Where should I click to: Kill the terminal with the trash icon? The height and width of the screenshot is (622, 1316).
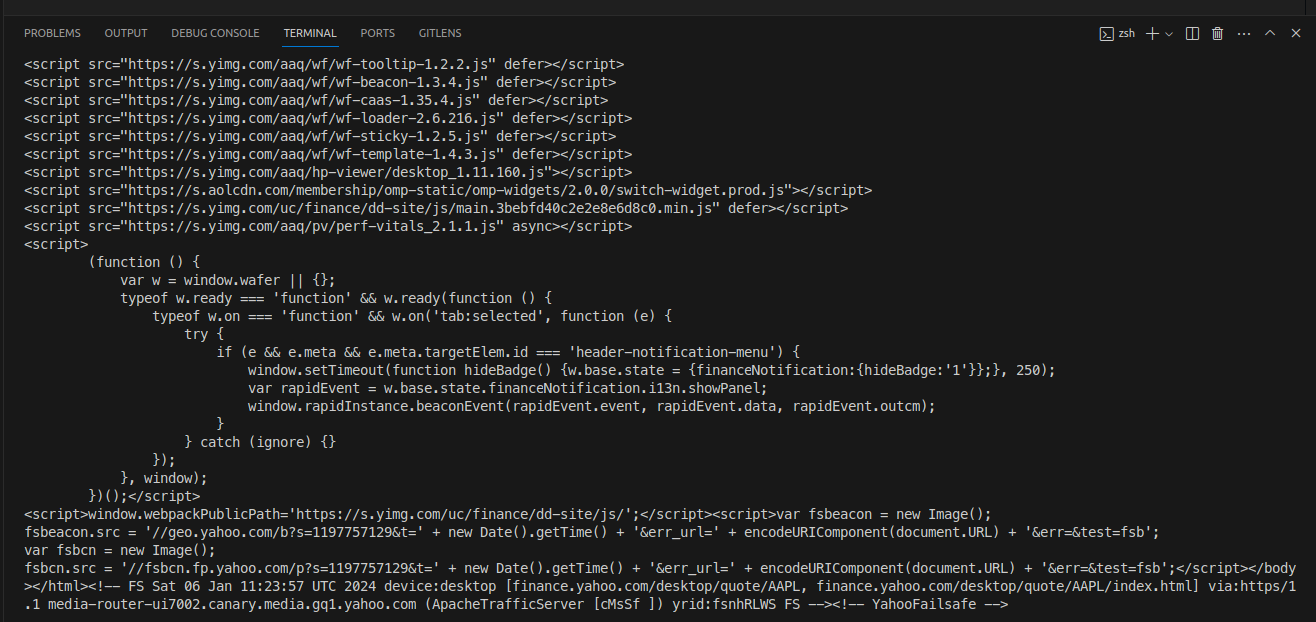[1217, 33]
